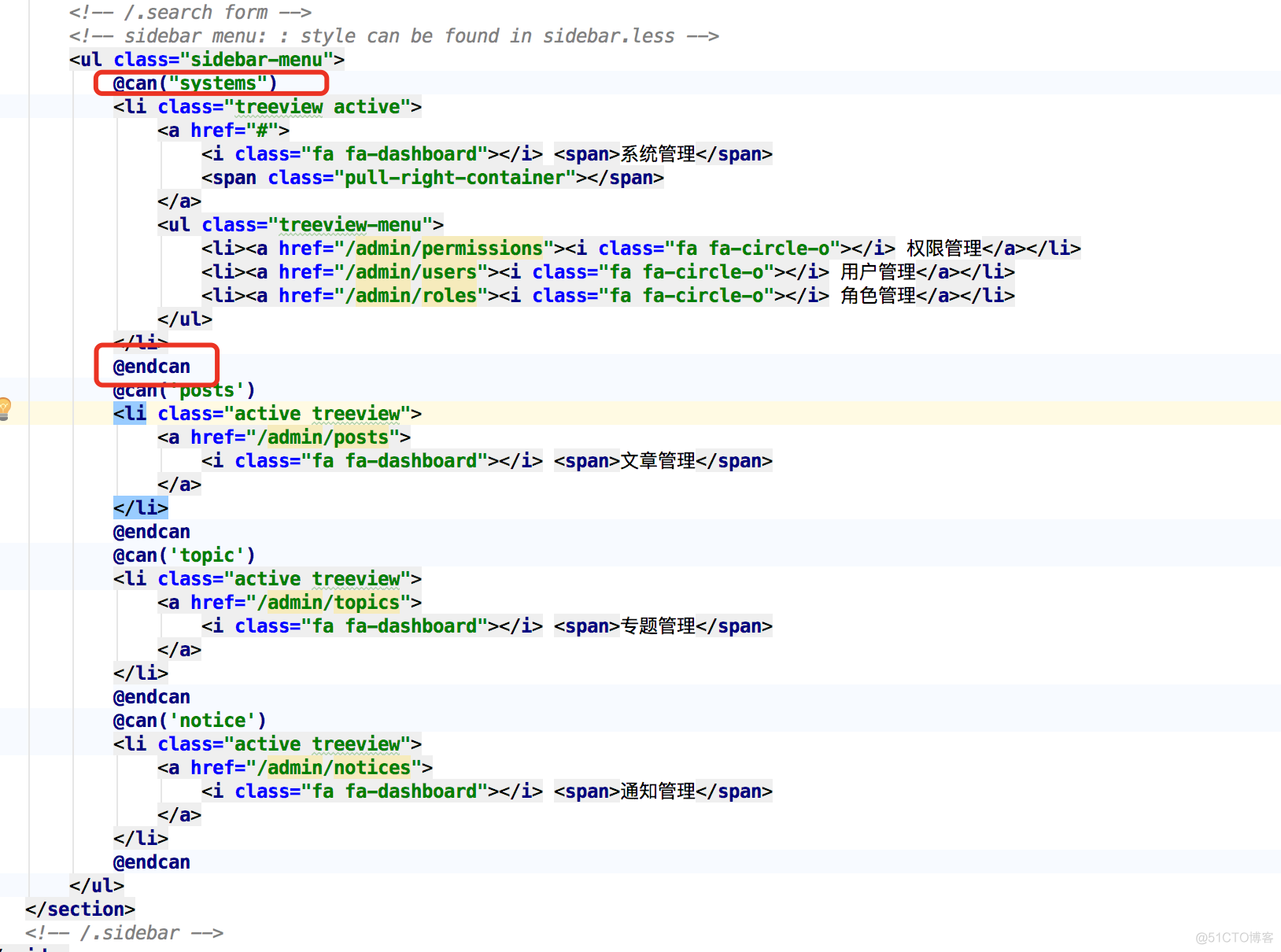The image size is (1281, 952).
Task: Click the highlighted closing </li> tag
Action: click(x=141, y=508)
